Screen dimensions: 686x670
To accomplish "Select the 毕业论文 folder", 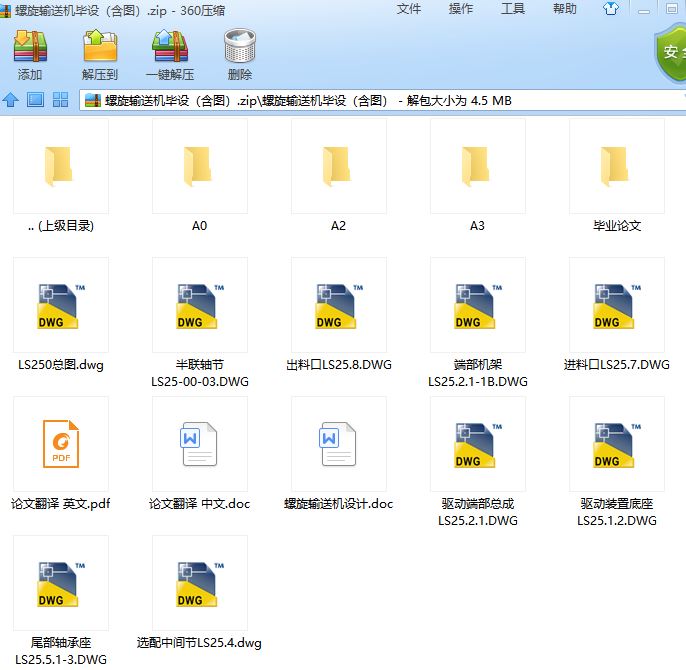I will point(617,166).
